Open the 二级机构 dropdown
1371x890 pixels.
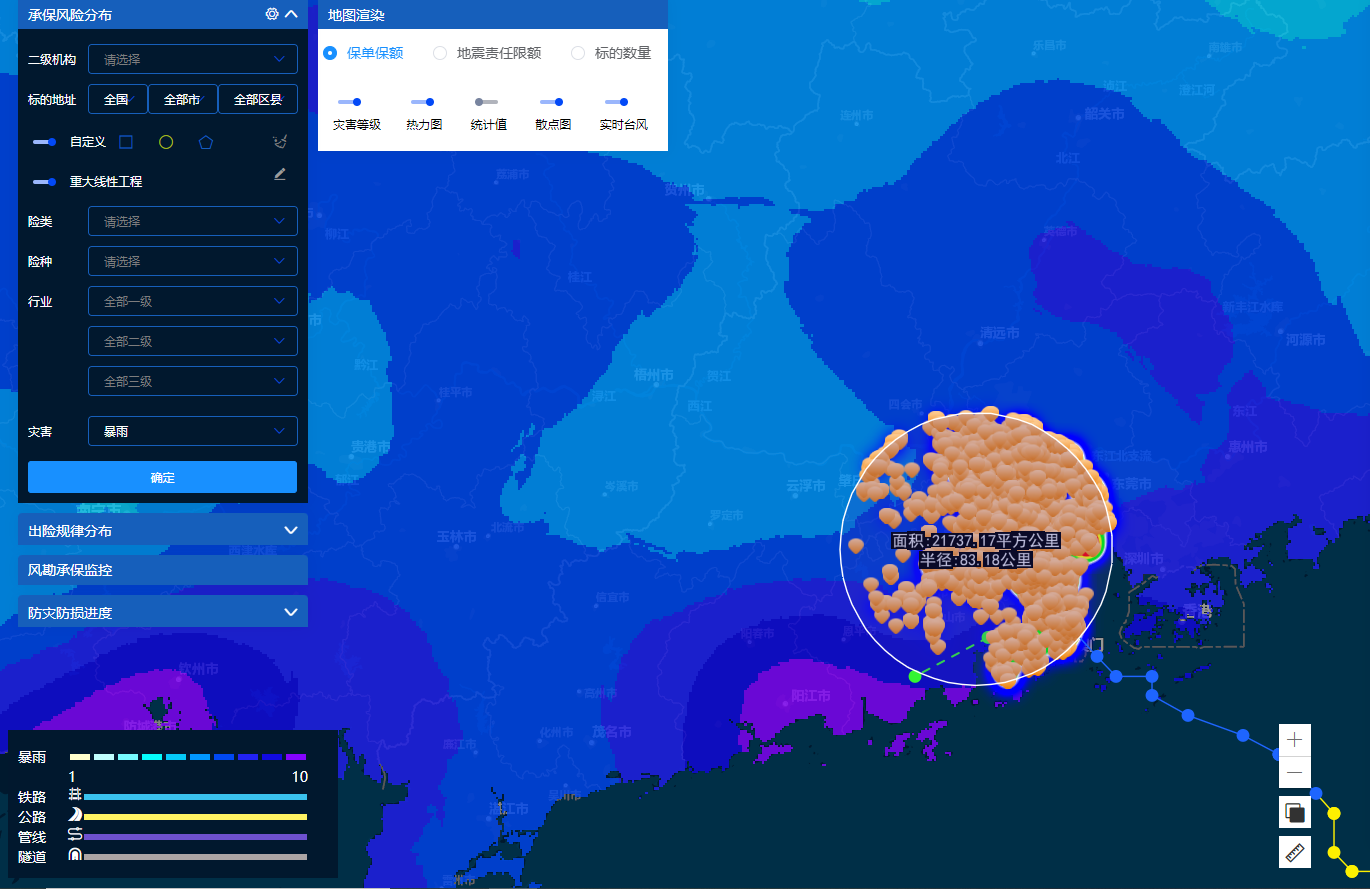pos(193,59)
